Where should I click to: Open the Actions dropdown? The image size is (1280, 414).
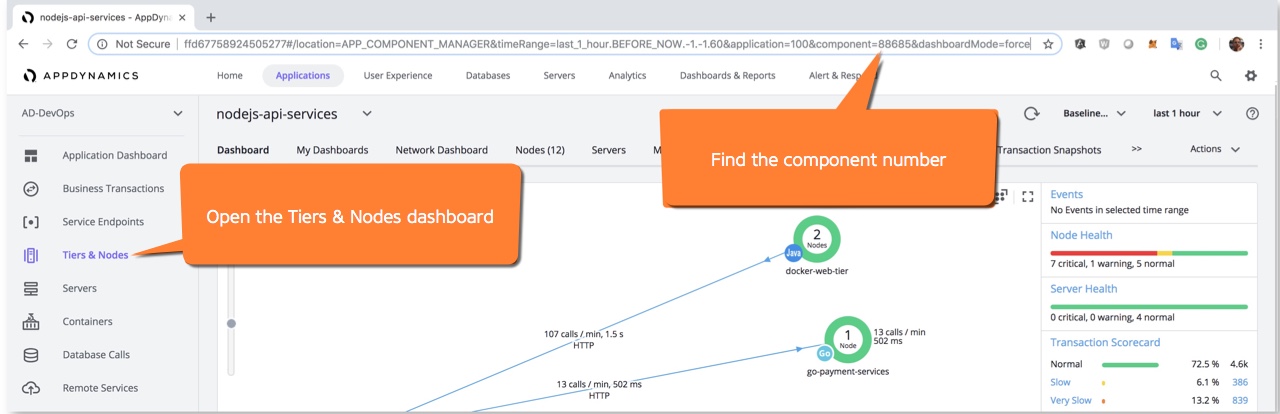pyautogui.click(x=1215, y=149)
